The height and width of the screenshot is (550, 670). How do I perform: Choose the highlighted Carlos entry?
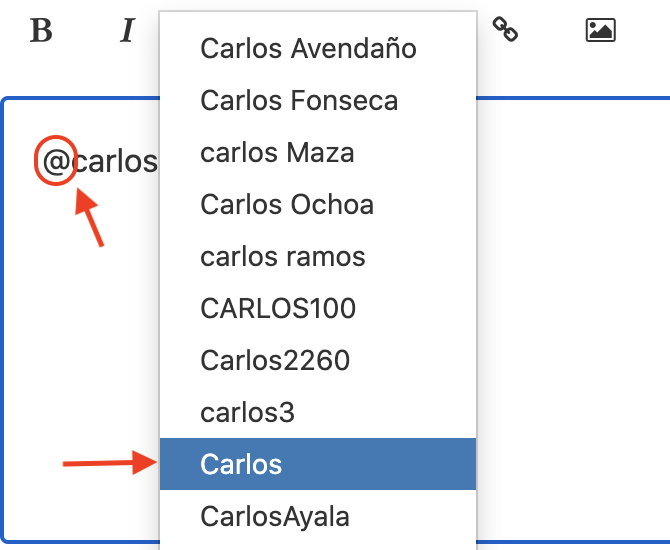pyautogui.click(x=318, y=464)
